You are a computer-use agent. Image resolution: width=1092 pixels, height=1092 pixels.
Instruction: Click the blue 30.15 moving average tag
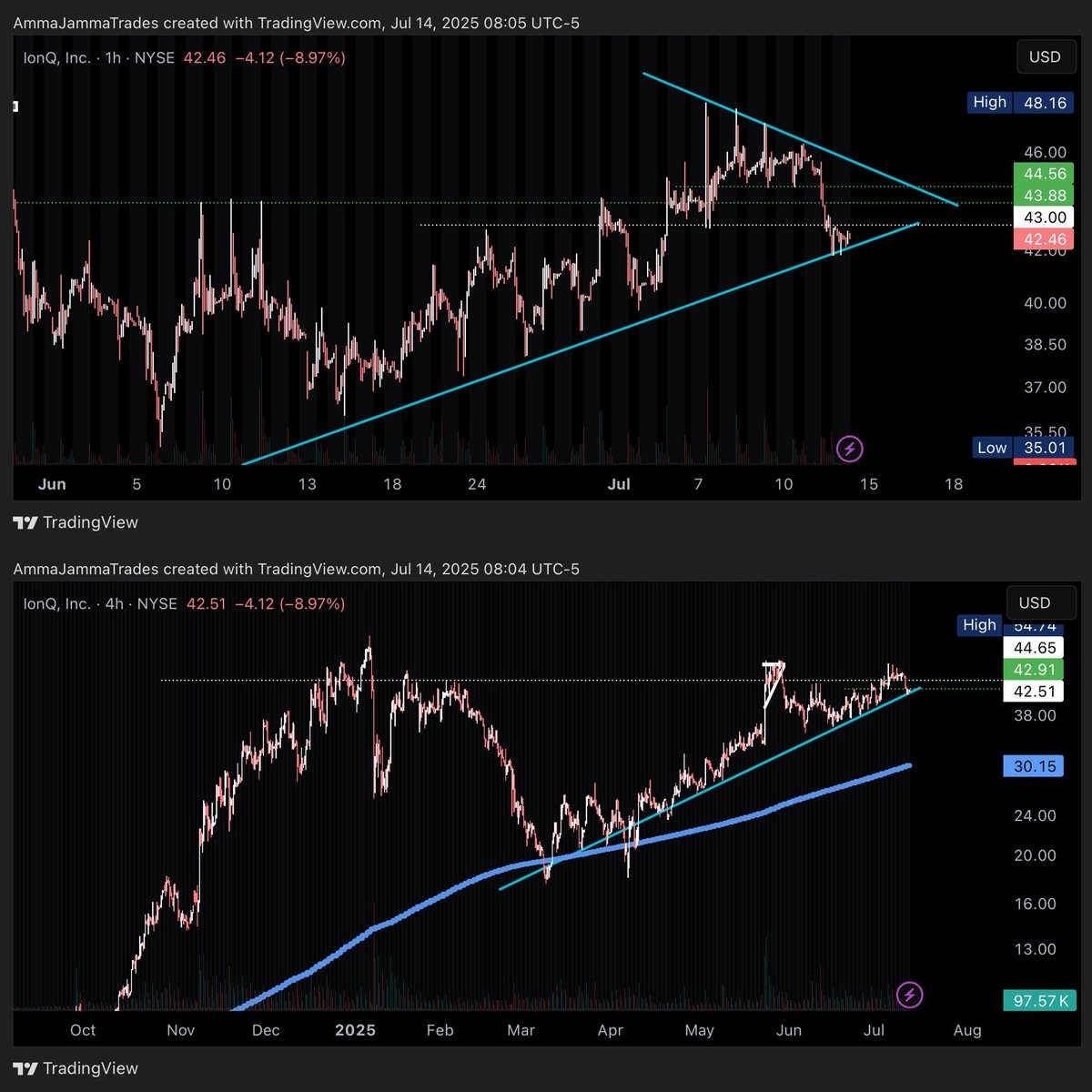tap(1034, 766)
